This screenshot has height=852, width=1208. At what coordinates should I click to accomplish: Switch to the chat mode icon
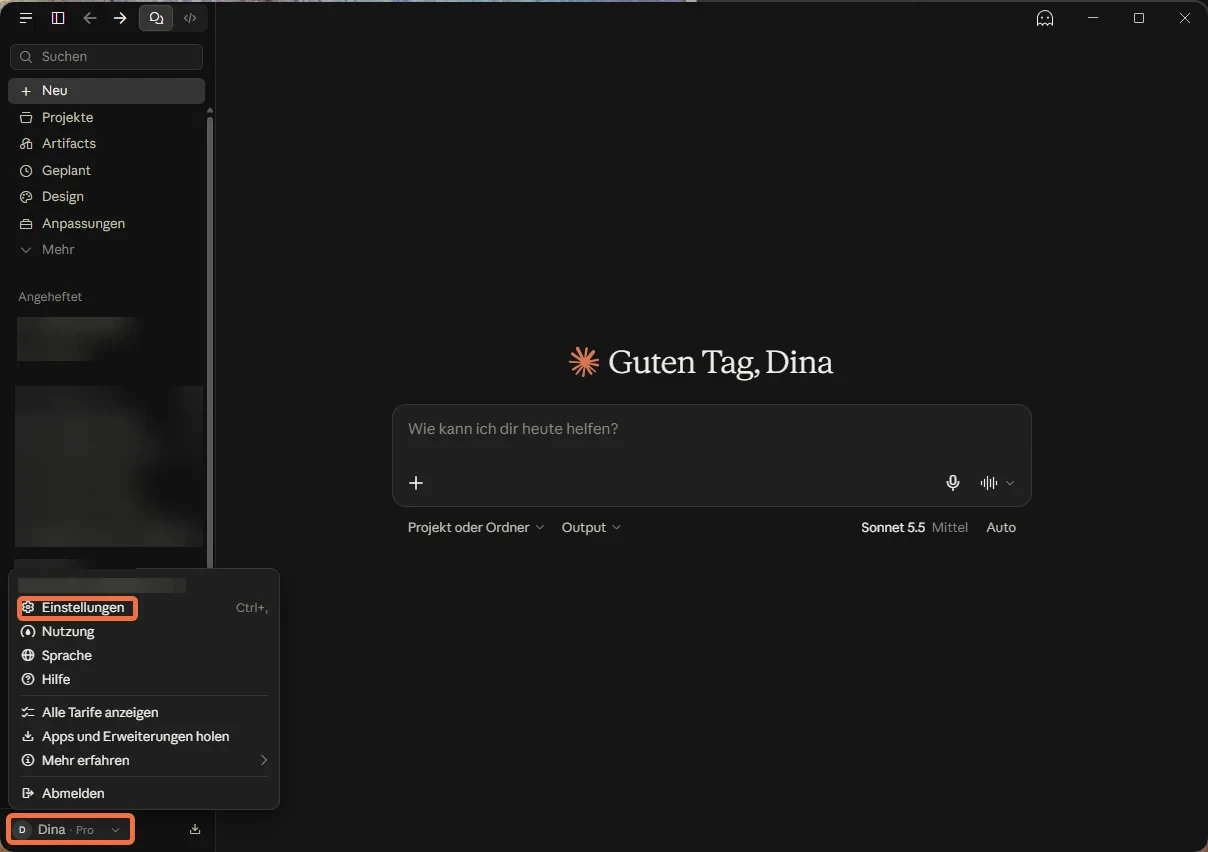(x=156, y=18)
